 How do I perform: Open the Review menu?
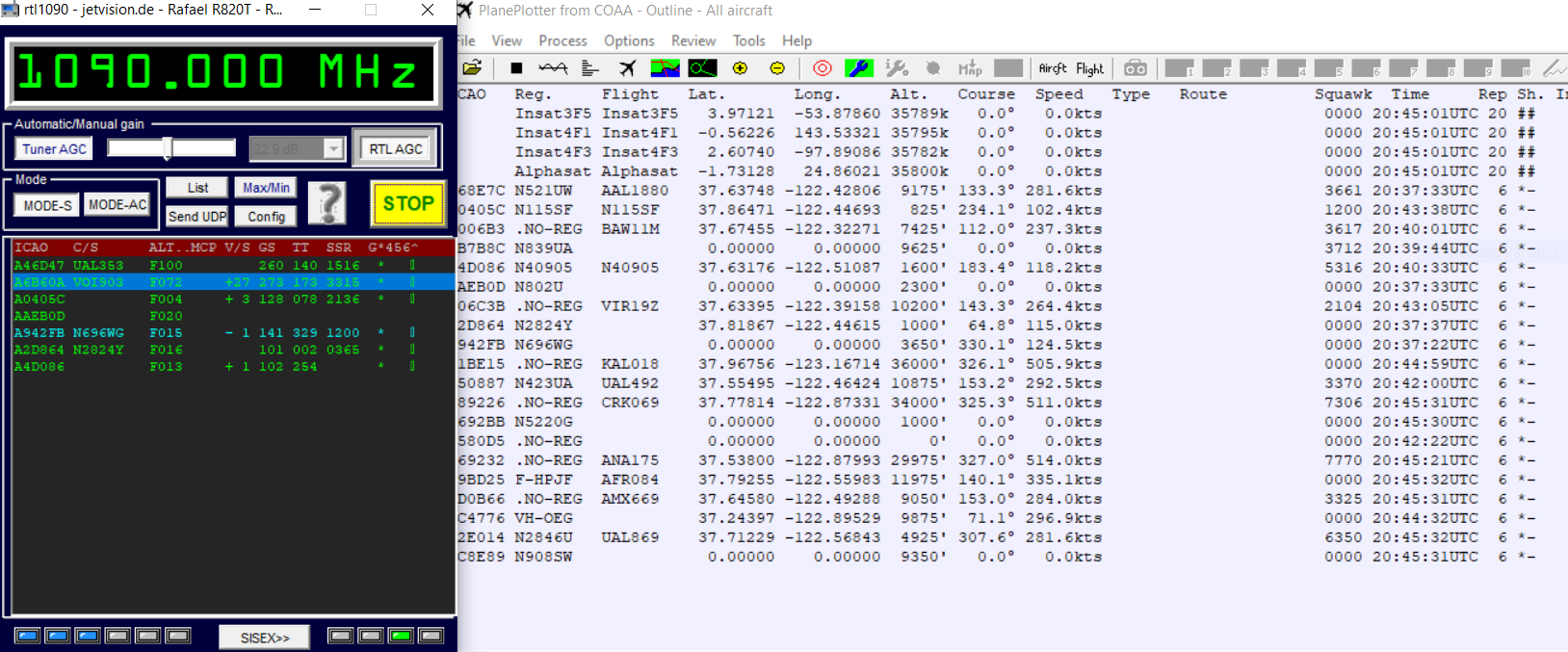[x=693, y=40]
